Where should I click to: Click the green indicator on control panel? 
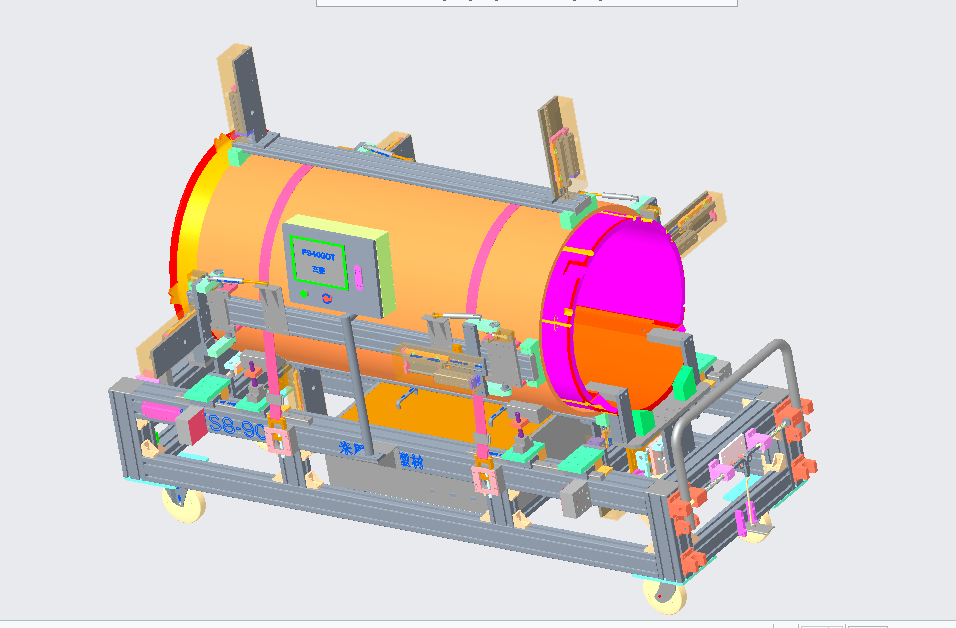point(304,294)
